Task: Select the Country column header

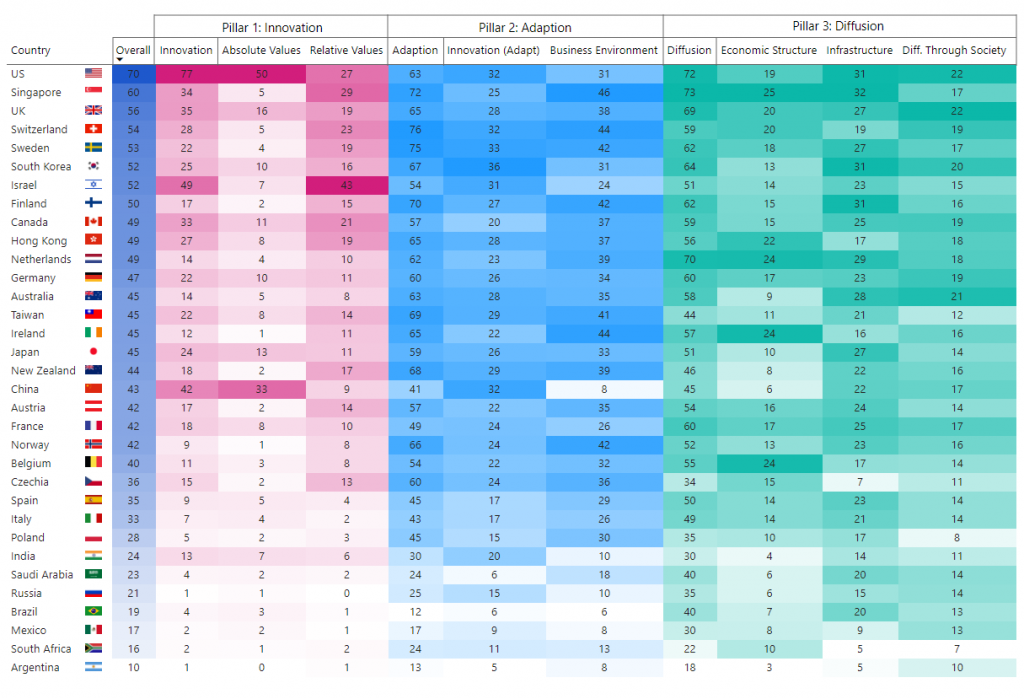Action: pos(31,50)
